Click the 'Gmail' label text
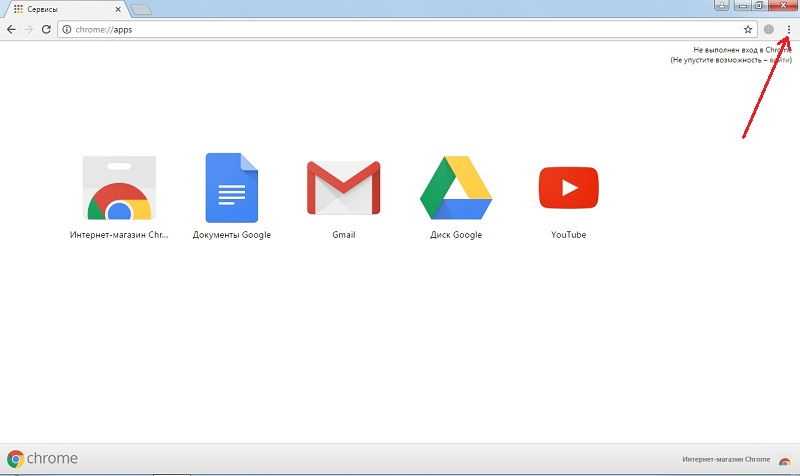800x476 pixels. (343, 235)
